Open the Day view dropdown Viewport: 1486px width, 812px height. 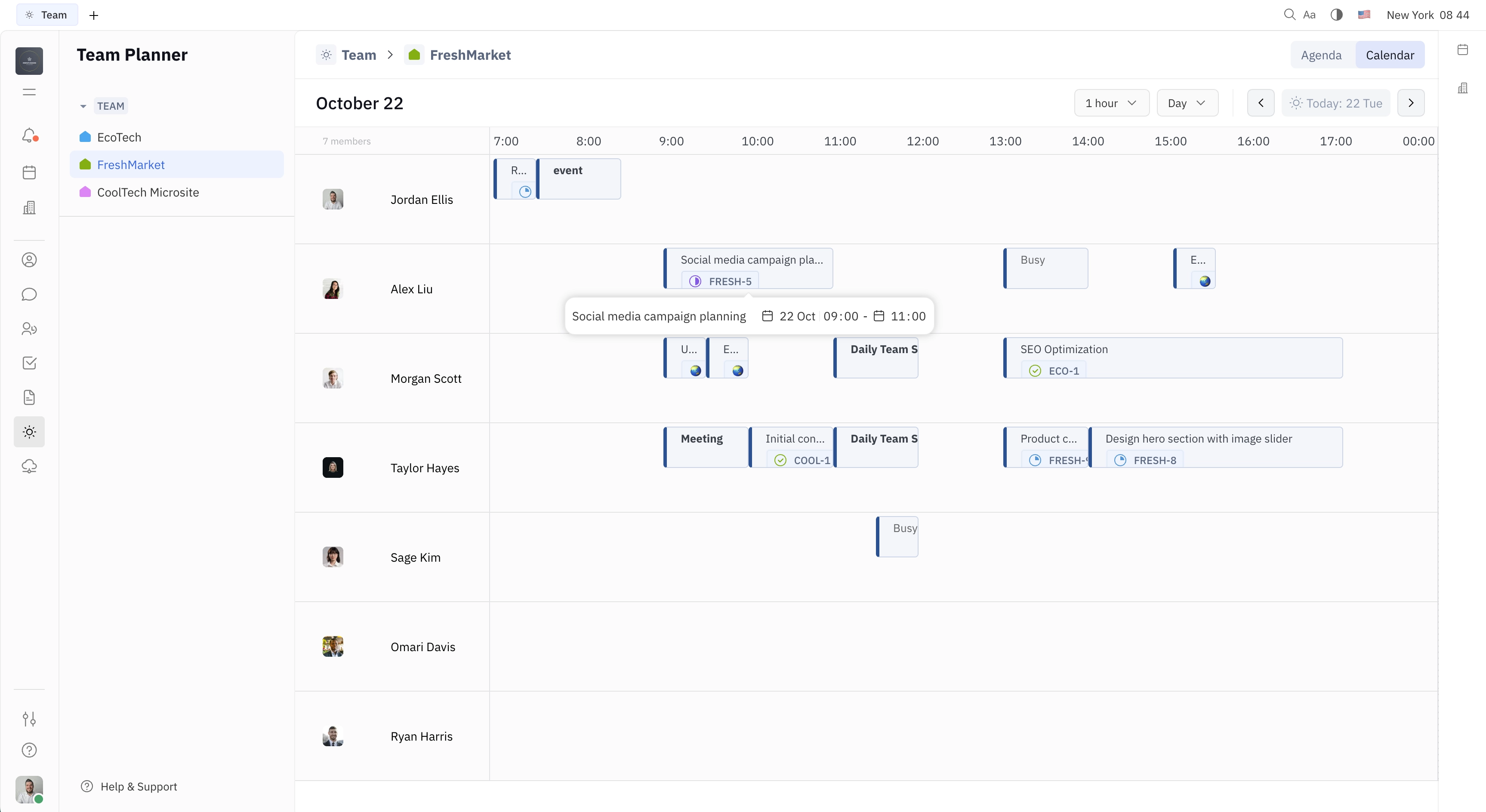click(x=1187, y=103)
